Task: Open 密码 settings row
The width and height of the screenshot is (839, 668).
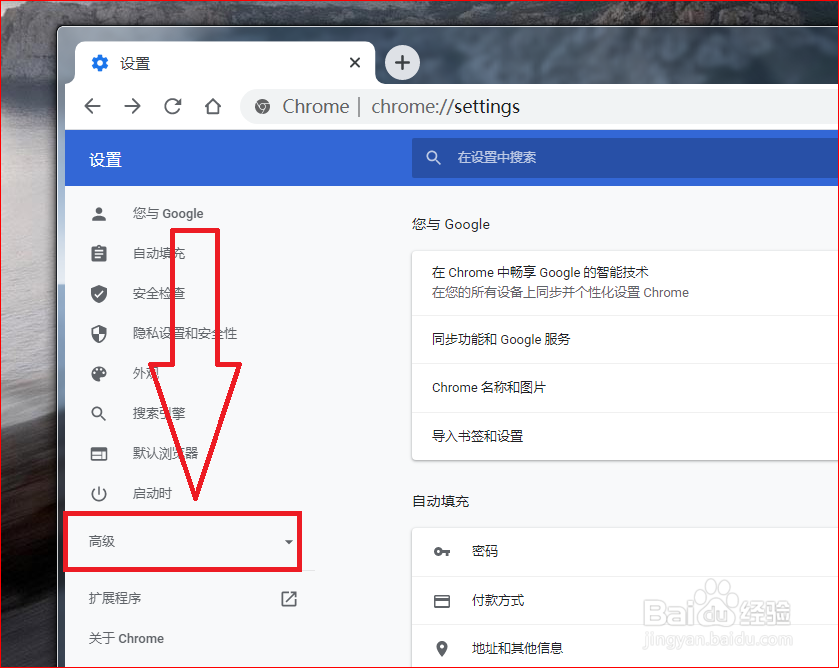Action: [625, 552]
